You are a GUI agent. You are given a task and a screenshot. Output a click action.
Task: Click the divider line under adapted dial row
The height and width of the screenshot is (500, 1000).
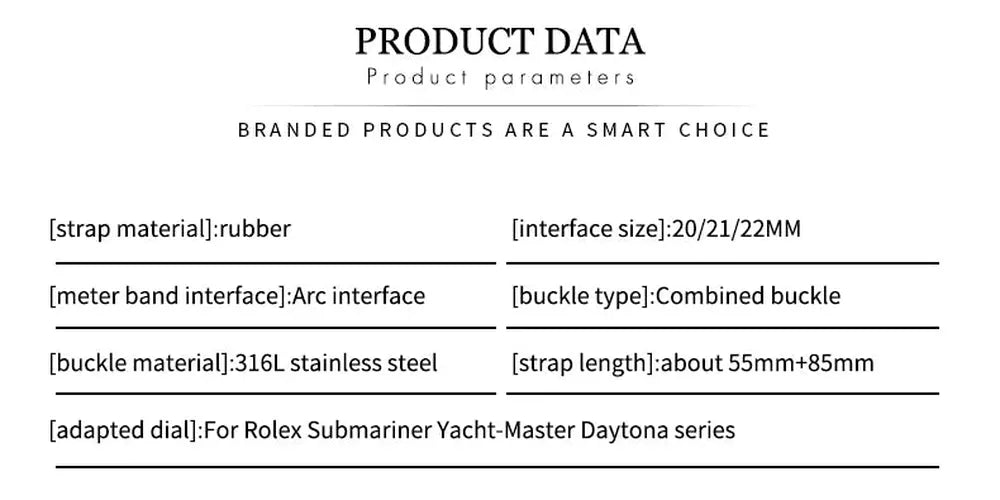(496, 464)
